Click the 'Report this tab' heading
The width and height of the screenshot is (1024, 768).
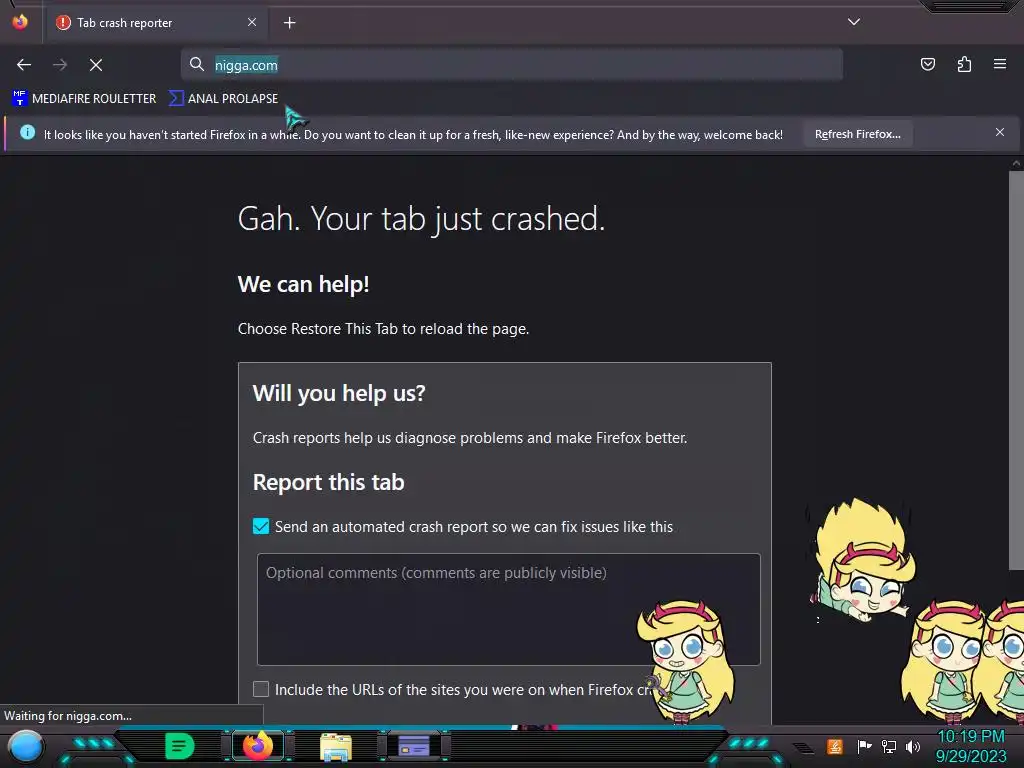(x=328, y=483)
